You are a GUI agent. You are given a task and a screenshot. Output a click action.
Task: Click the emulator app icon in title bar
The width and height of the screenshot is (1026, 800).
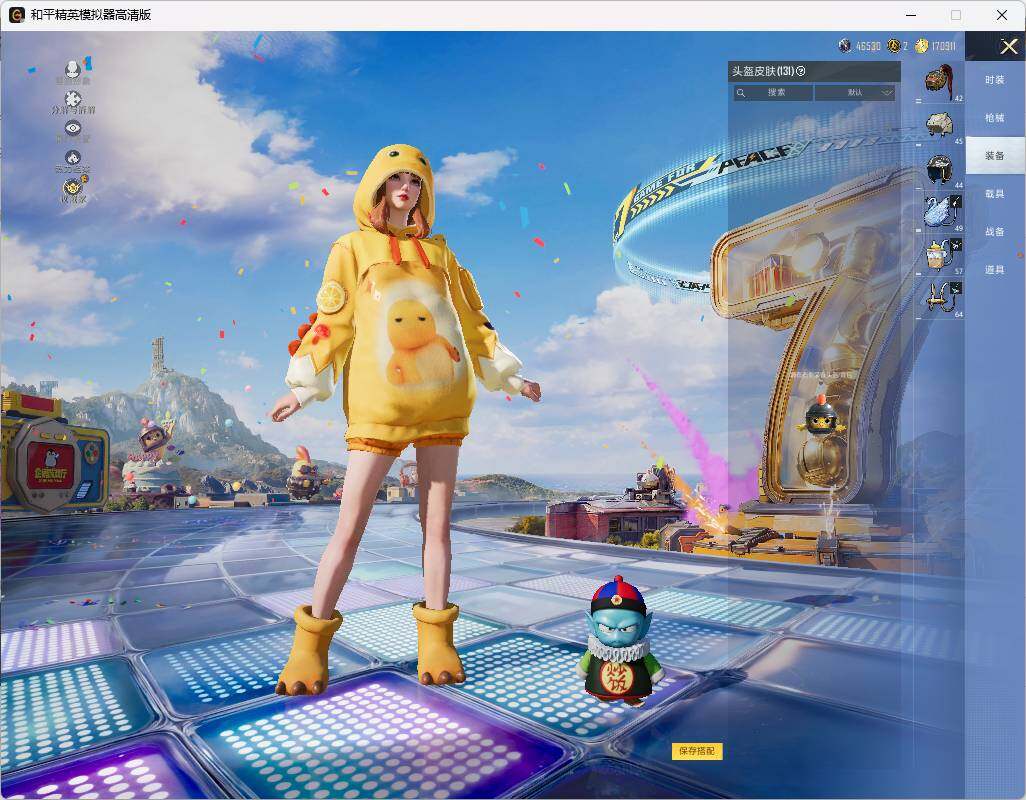pyautogui.click(x=16, y=14)
